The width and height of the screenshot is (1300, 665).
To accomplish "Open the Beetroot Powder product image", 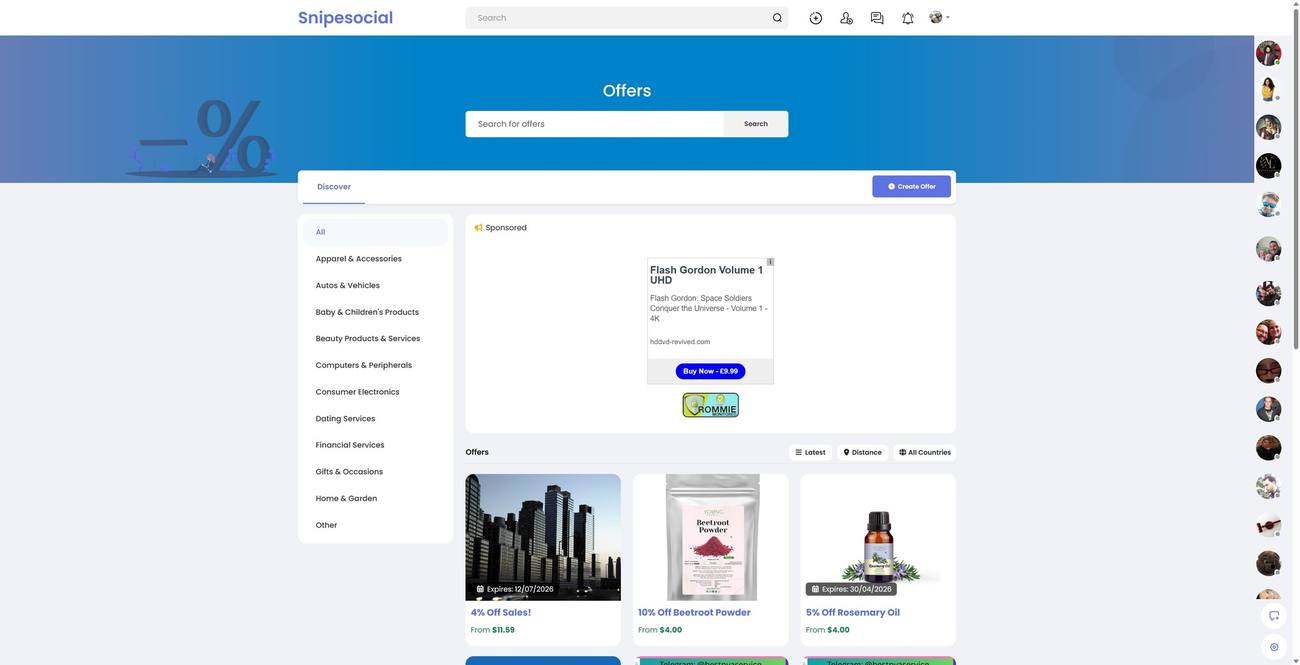I will tap(711, 537).
